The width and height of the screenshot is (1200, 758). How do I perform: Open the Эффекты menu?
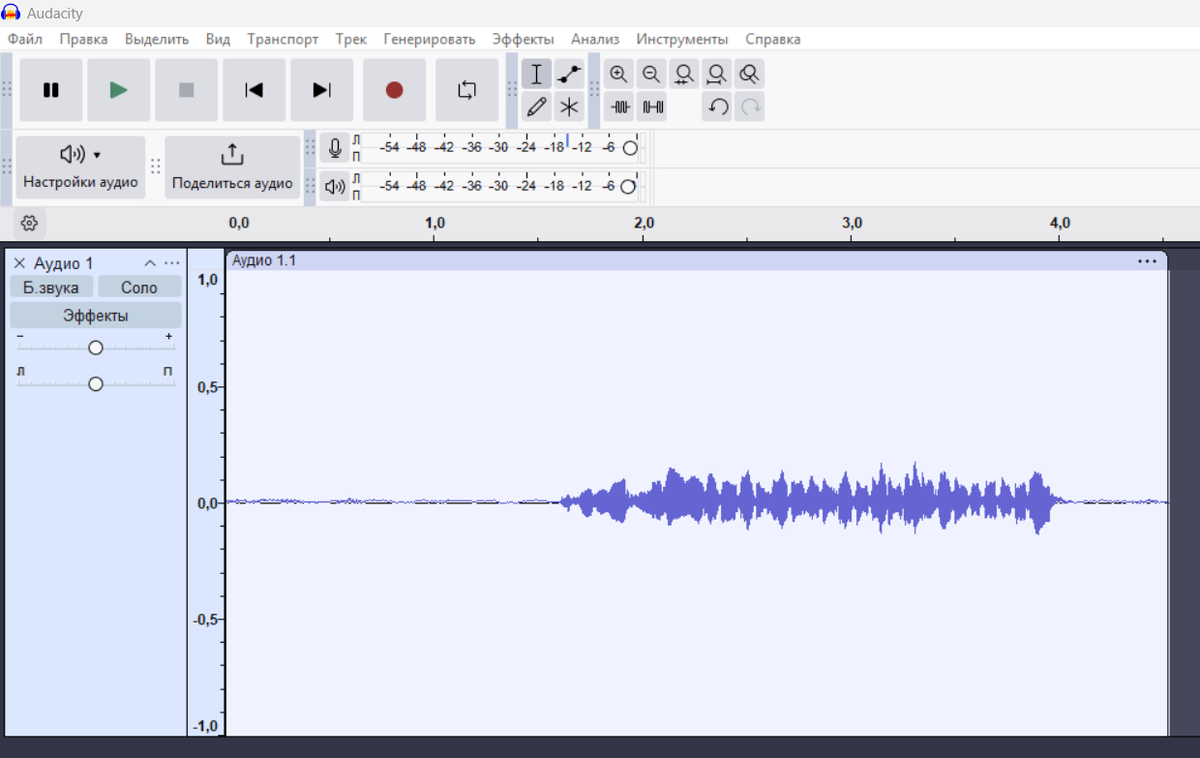(523, 39)
